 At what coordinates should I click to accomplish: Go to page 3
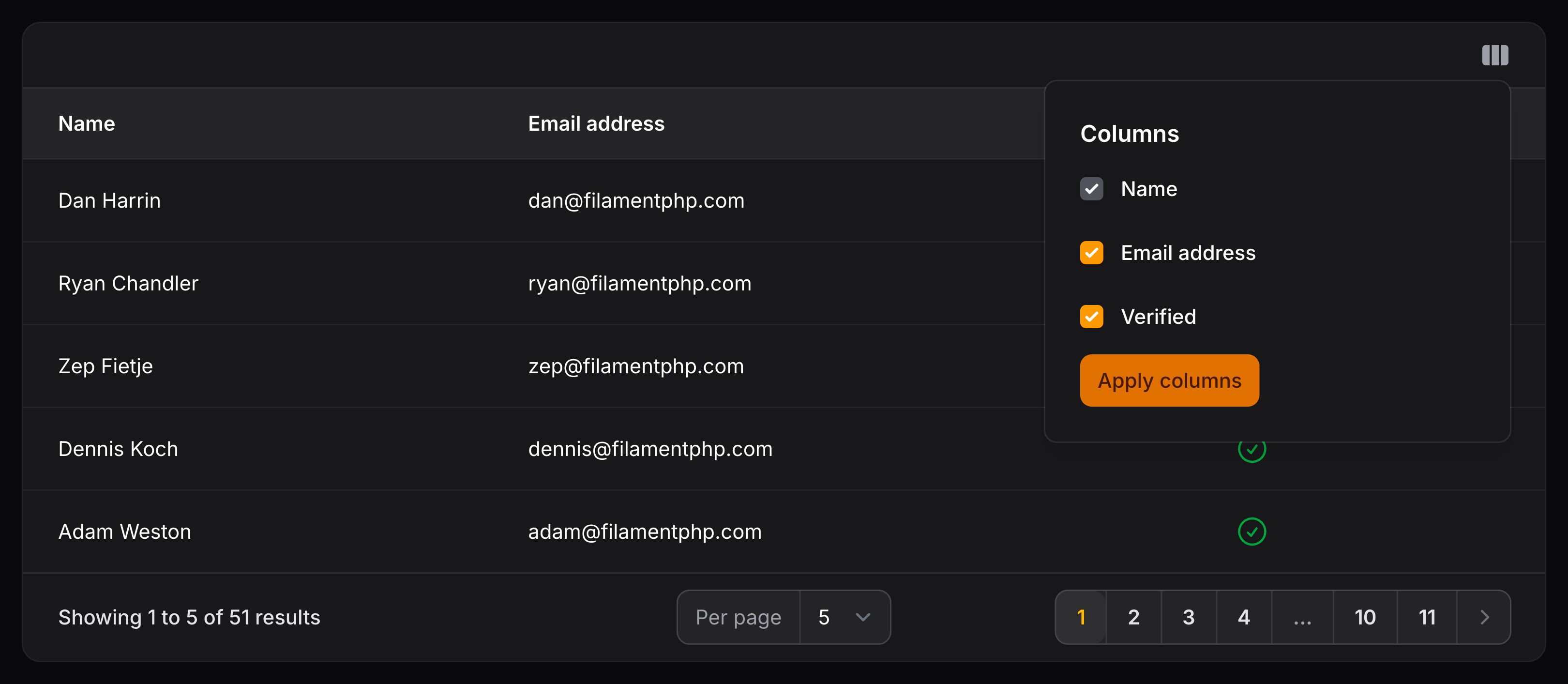tap(1188, 617)
